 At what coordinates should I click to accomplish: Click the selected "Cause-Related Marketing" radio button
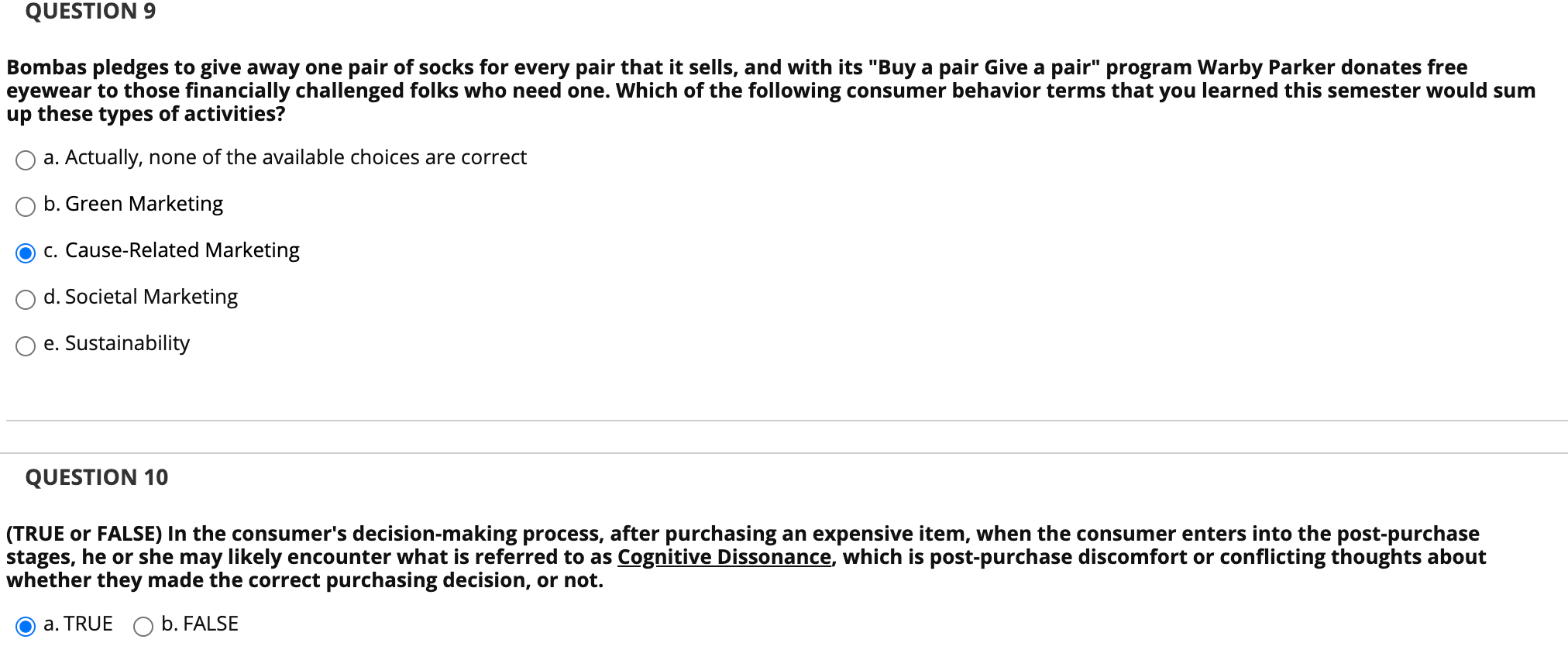tap(26, 253)
